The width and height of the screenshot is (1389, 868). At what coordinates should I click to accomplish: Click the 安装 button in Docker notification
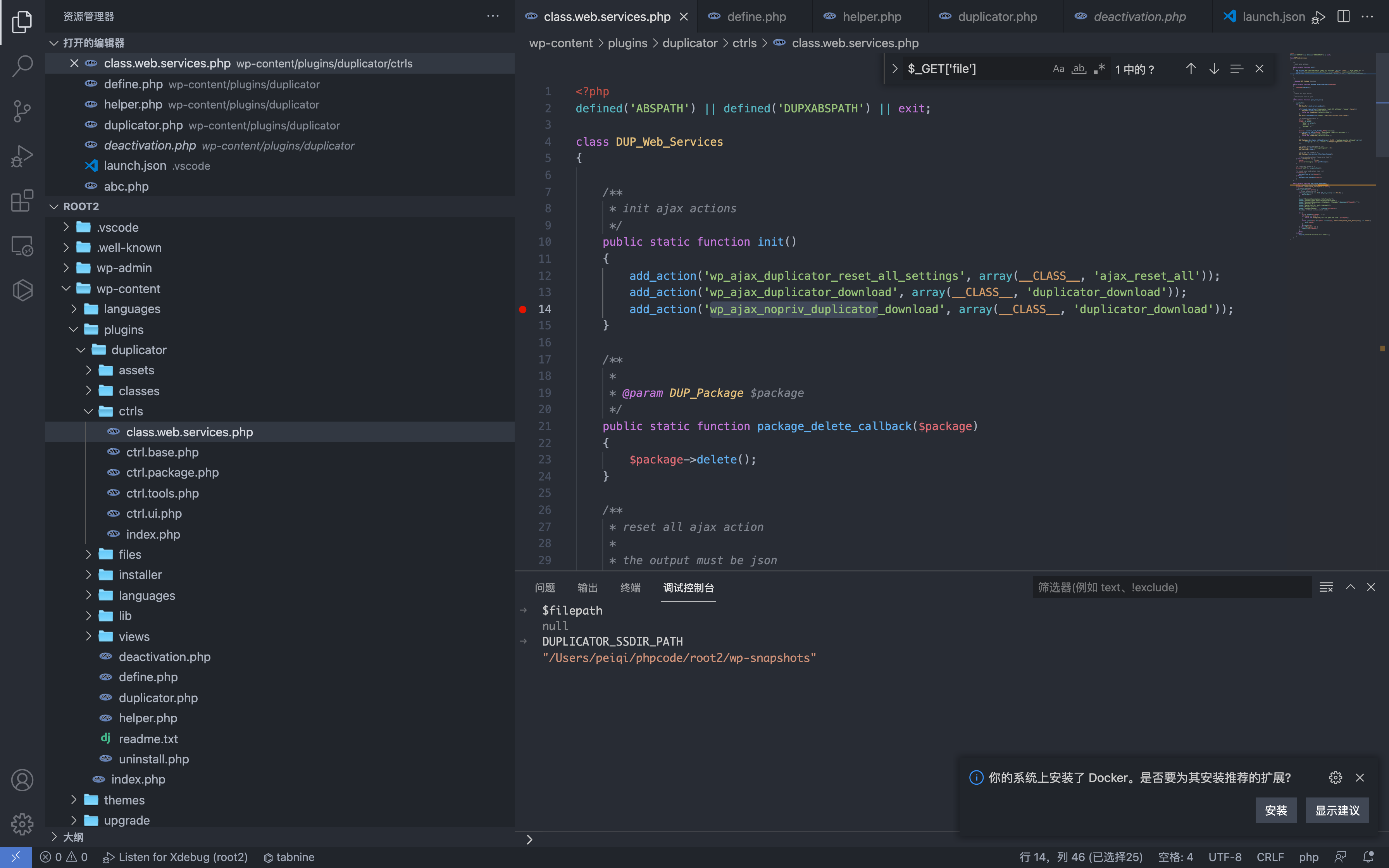coord(1275,810)
